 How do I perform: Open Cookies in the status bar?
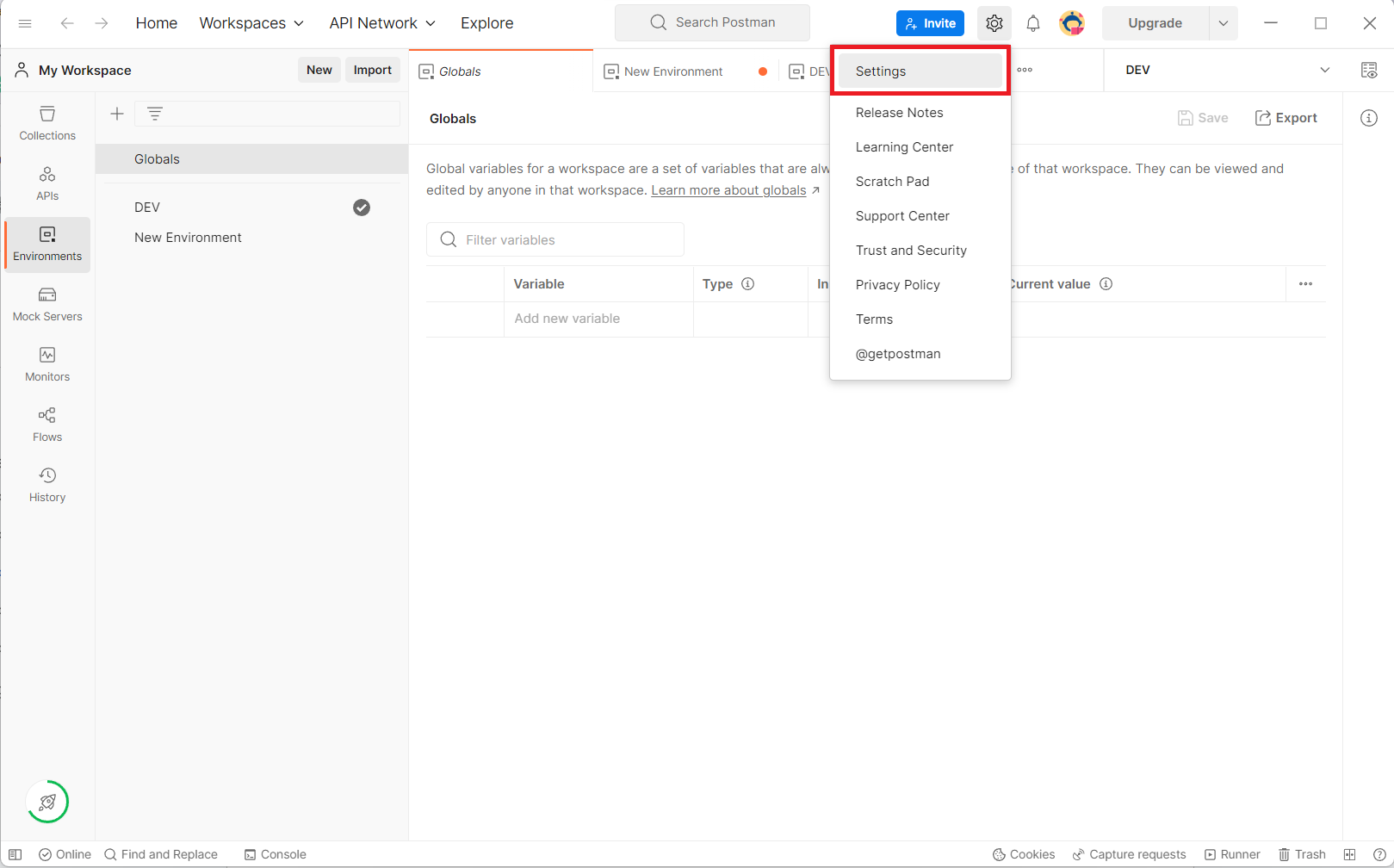pos(1024,854)
